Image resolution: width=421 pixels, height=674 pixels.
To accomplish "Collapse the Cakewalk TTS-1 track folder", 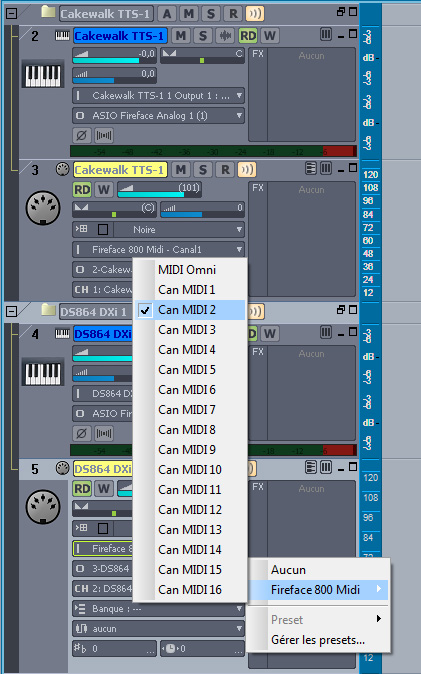I will 11,13.
